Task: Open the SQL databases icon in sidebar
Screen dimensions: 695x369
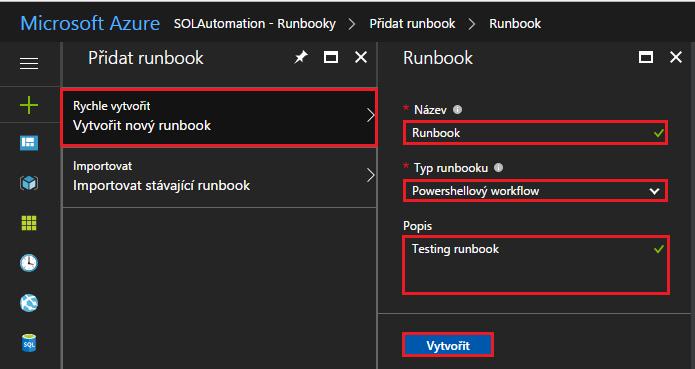Action: coord(29,343)
